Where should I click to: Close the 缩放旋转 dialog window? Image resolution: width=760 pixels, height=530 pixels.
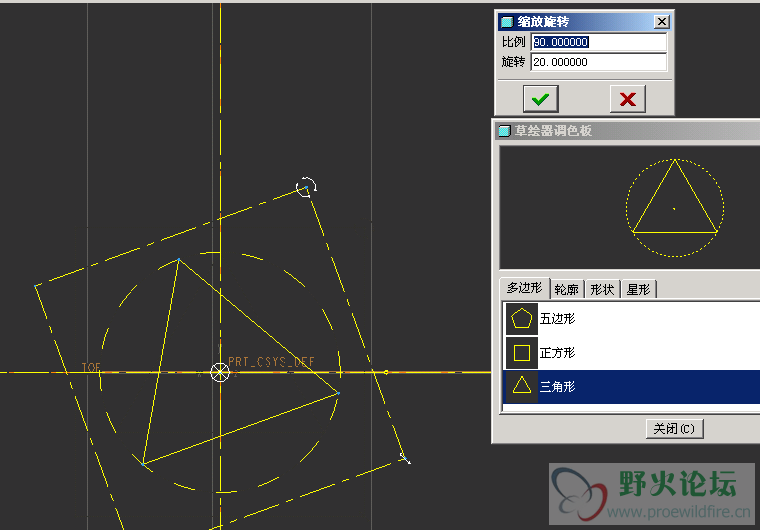pyautogui.click(x=661, y=22)
